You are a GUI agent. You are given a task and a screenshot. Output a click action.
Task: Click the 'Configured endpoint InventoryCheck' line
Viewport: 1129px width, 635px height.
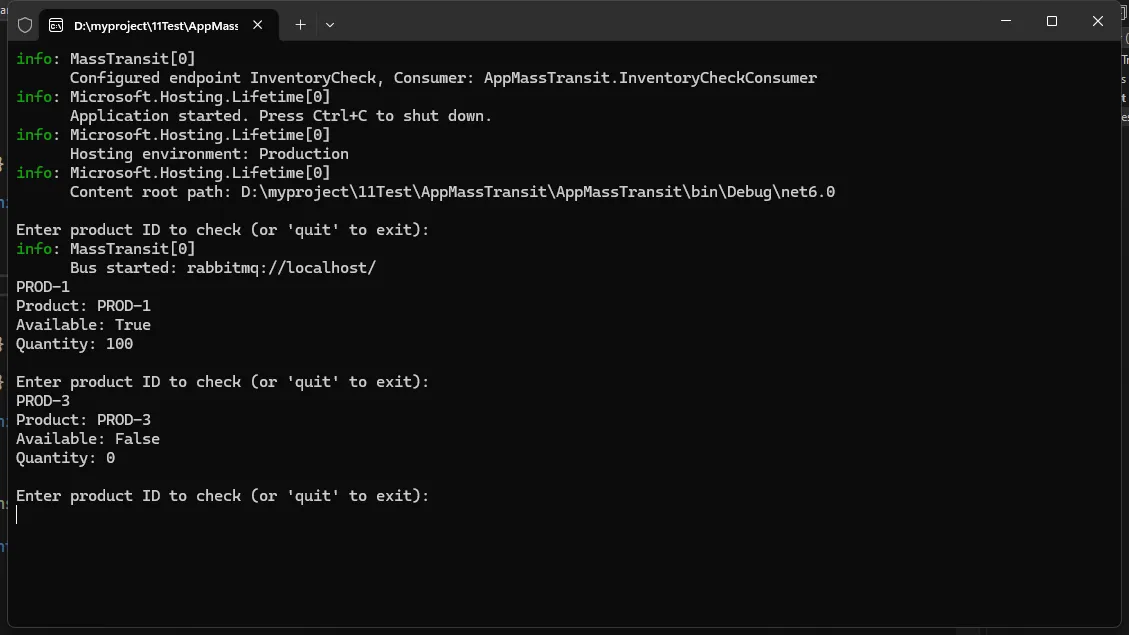pos(443,78)
